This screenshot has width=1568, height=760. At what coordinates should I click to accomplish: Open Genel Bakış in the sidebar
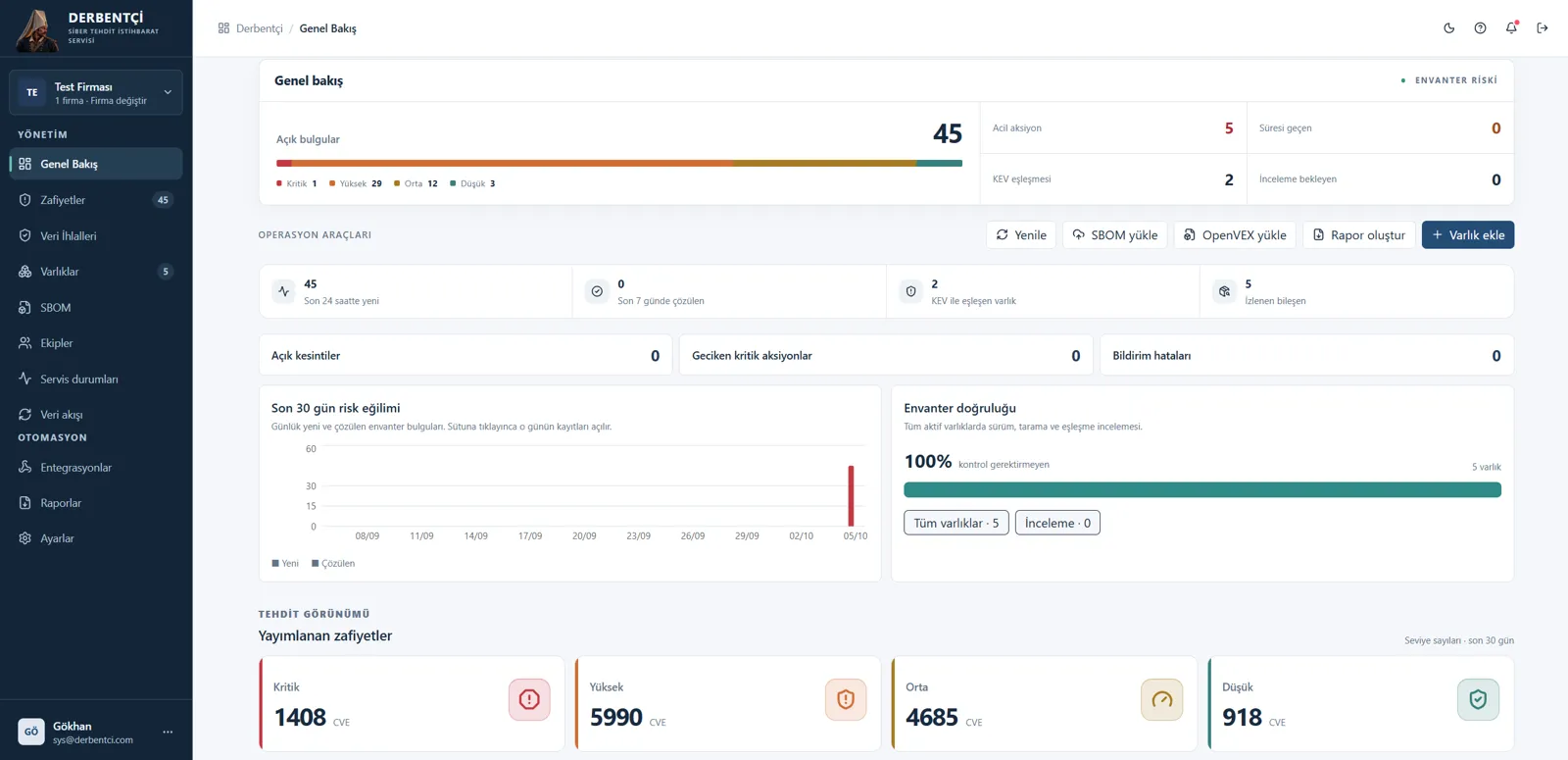coord(96,164)
